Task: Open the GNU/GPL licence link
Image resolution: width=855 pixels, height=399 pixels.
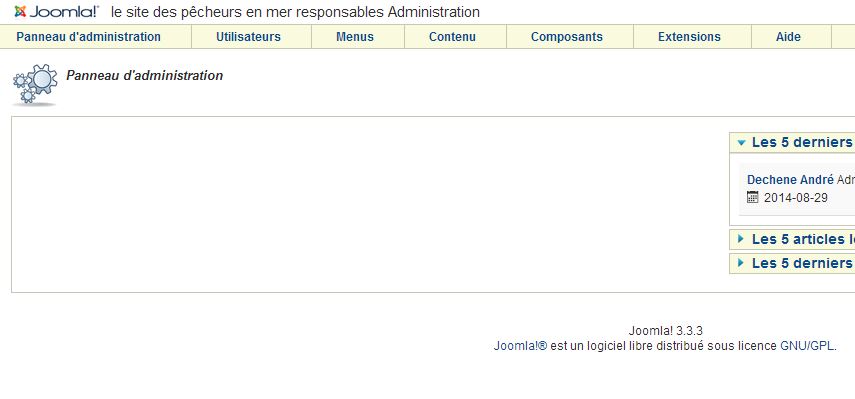Action: click(808, 346)
